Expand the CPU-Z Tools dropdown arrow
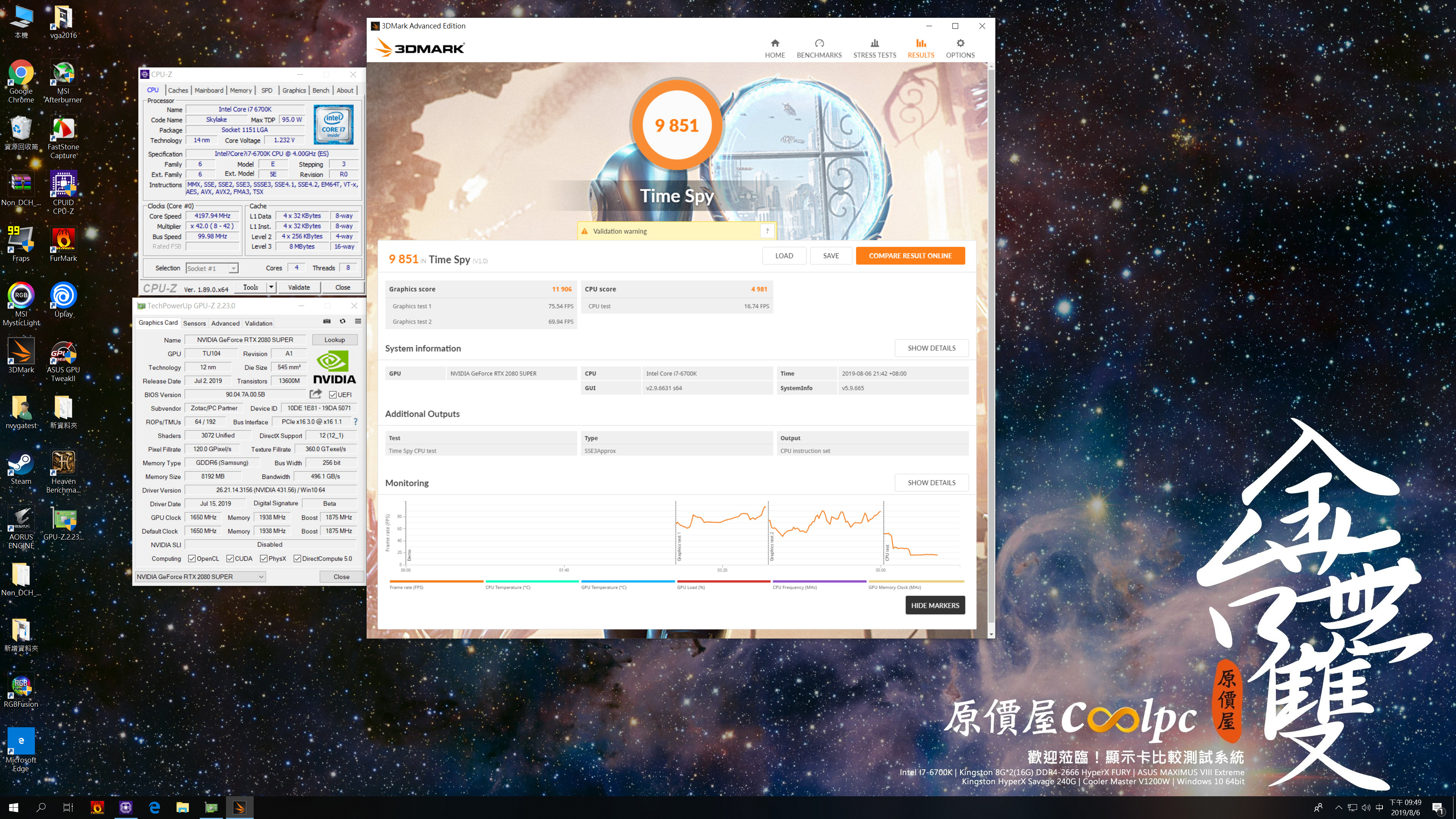Viewport: 1456px width, 819px height. pos(271,287)
